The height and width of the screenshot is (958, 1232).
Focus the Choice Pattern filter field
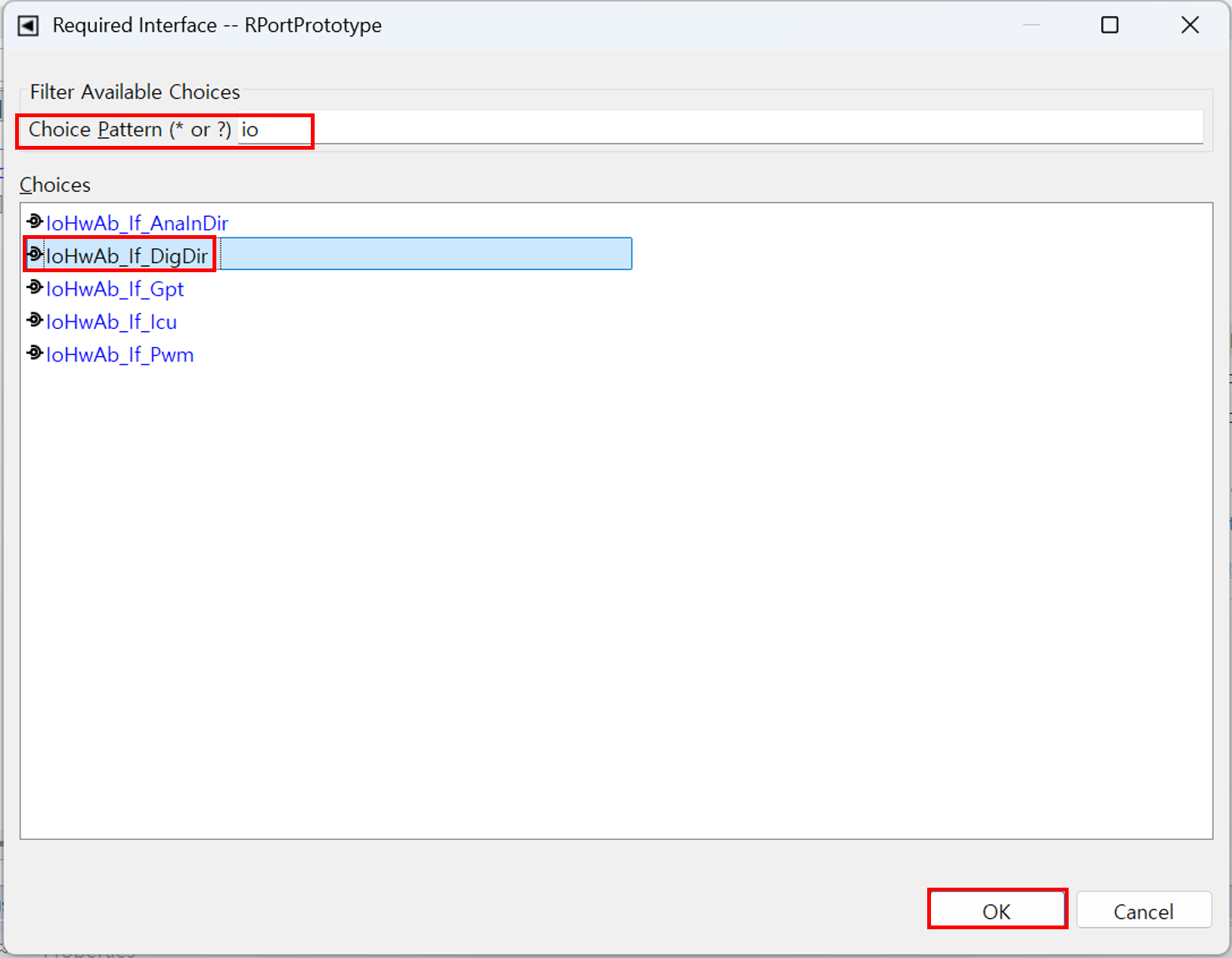718,129
